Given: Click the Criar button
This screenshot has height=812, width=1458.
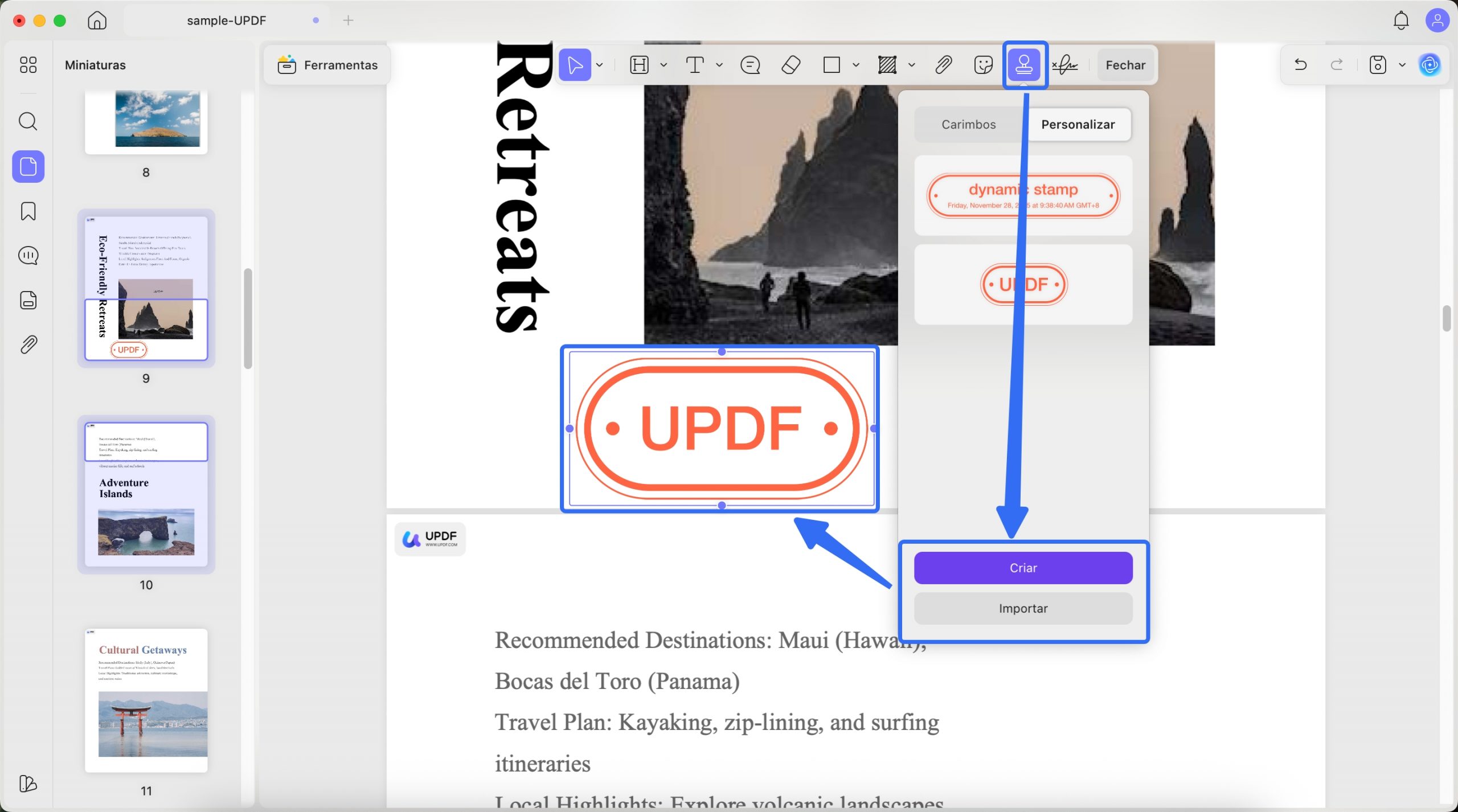Looking at the screenshot, I should tap(1023, 568).
